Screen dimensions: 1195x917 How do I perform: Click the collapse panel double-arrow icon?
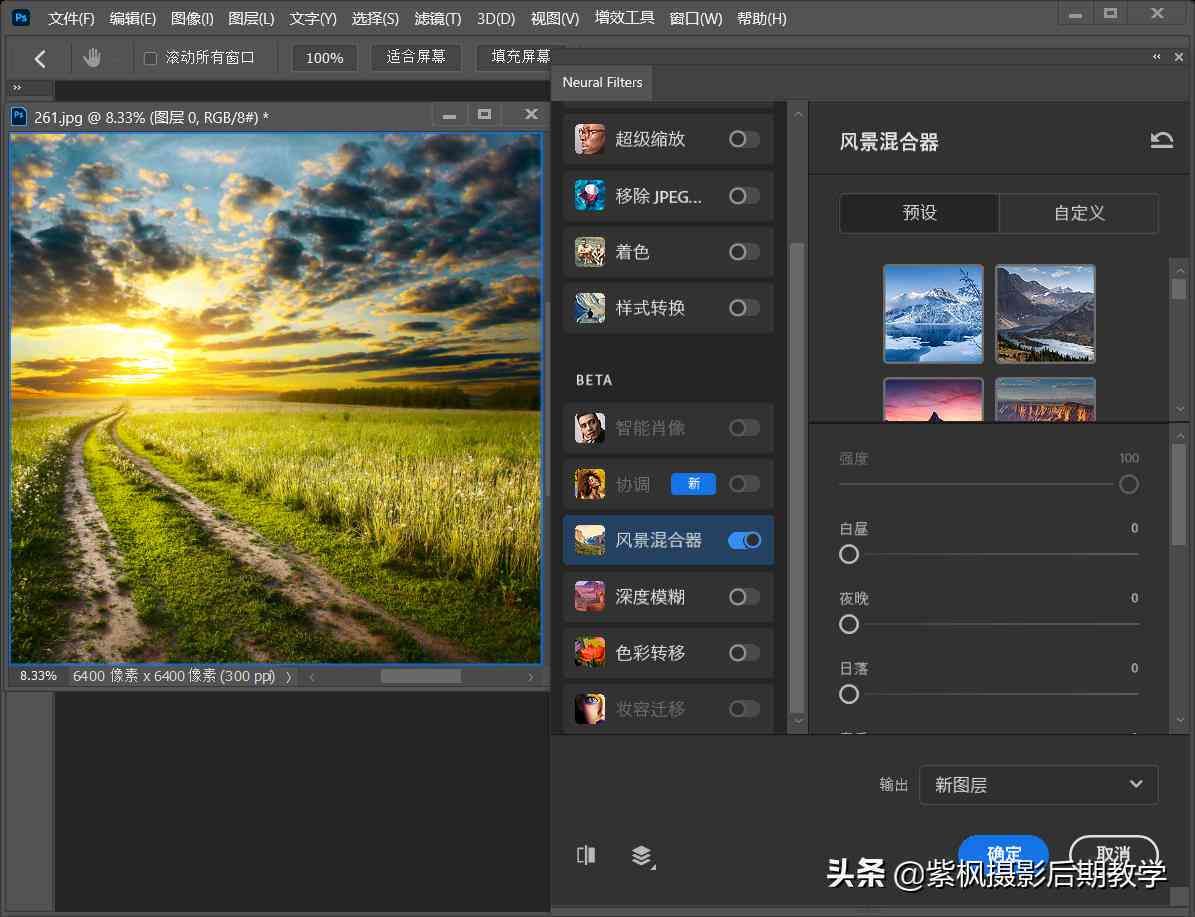click(x=1156, y=56)
